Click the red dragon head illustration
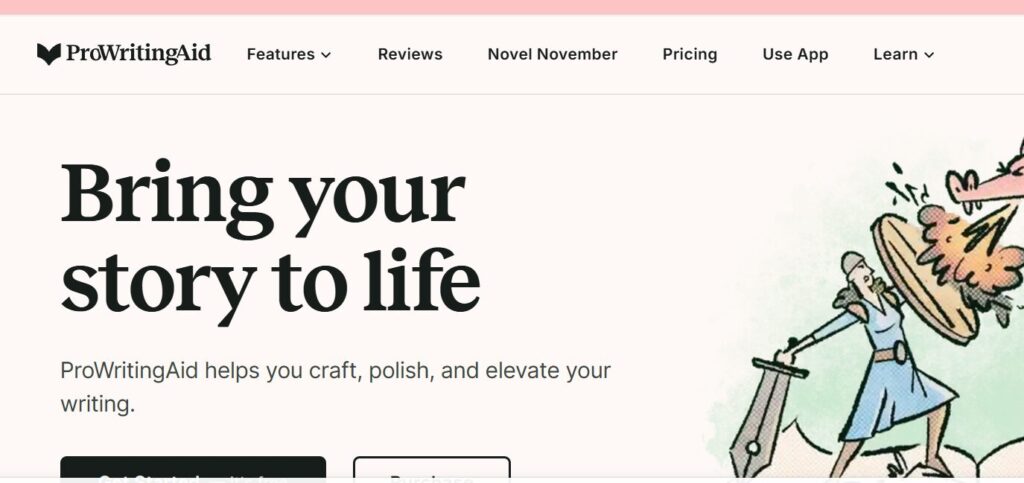The width and height of the screenshot is (1024, 483). 990,180
